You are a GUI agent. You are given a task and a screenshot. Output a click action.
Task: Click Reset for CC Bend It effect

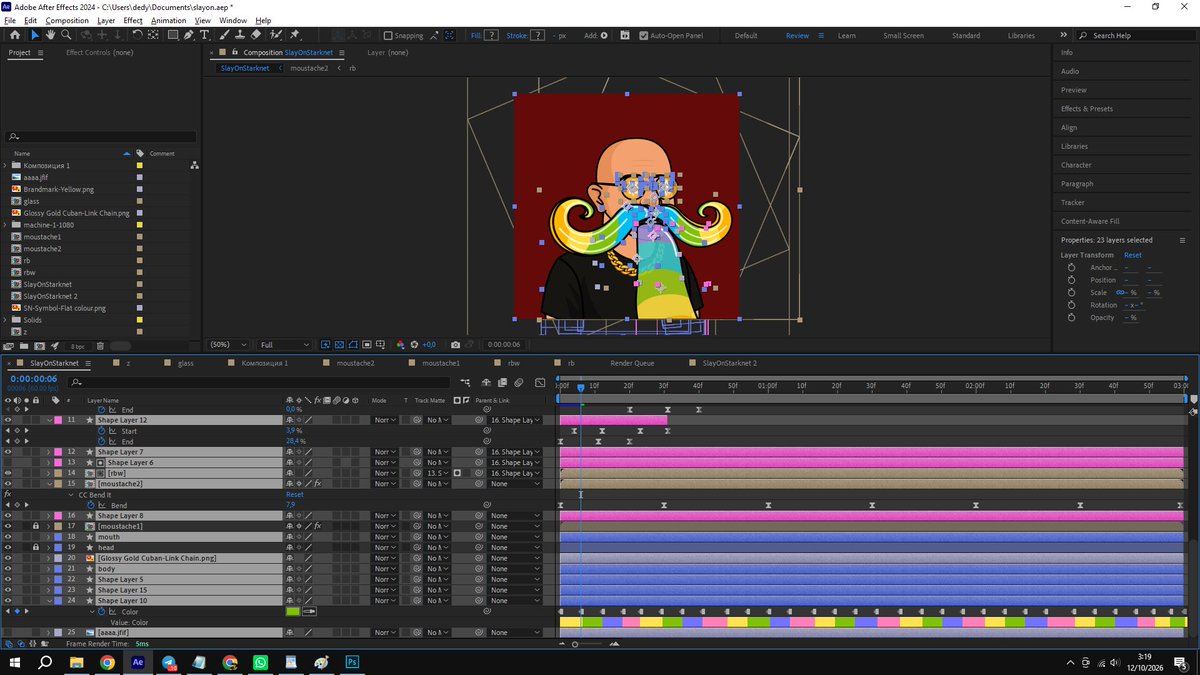295,494
